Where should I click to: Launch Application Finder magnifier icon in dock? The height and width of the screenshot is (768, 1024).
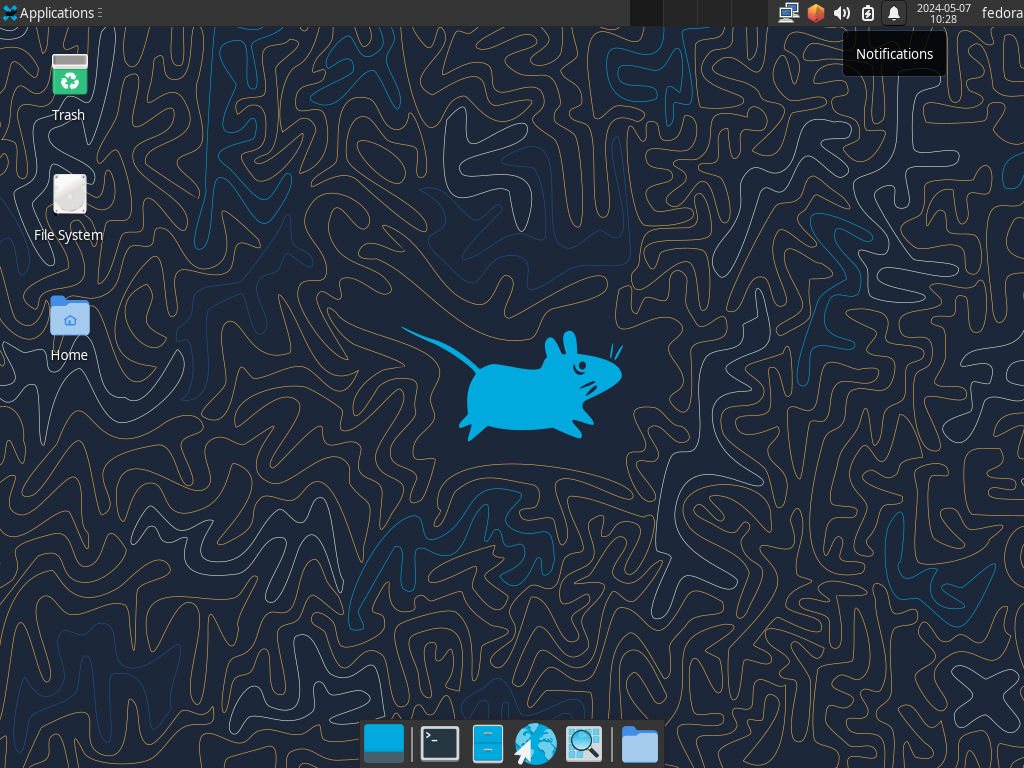(584, 743)
